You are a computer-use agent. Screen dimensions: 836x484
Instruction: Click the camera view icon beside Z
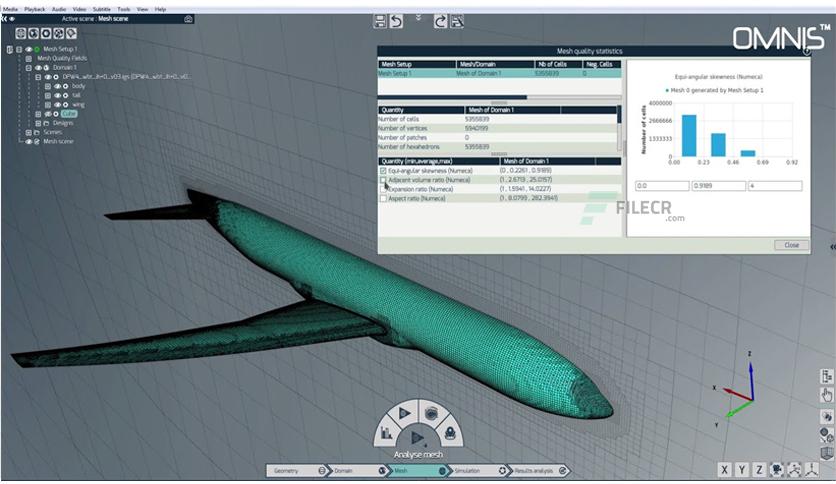click(777, 470)
